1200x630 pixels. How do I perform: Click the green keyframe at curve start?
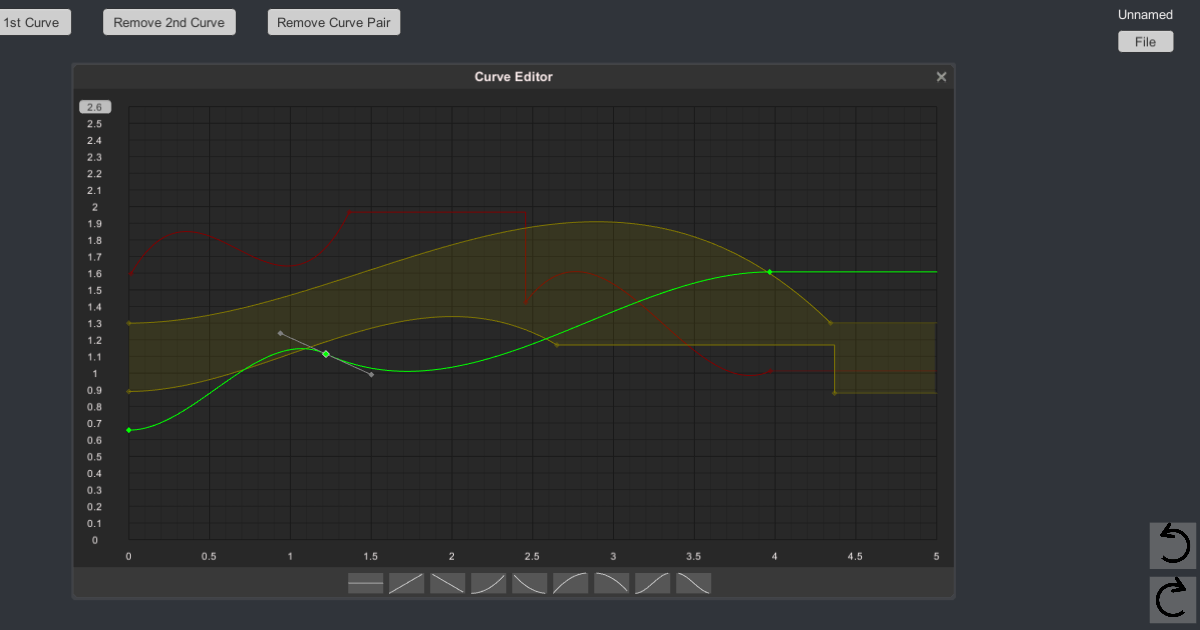point(128,430)
